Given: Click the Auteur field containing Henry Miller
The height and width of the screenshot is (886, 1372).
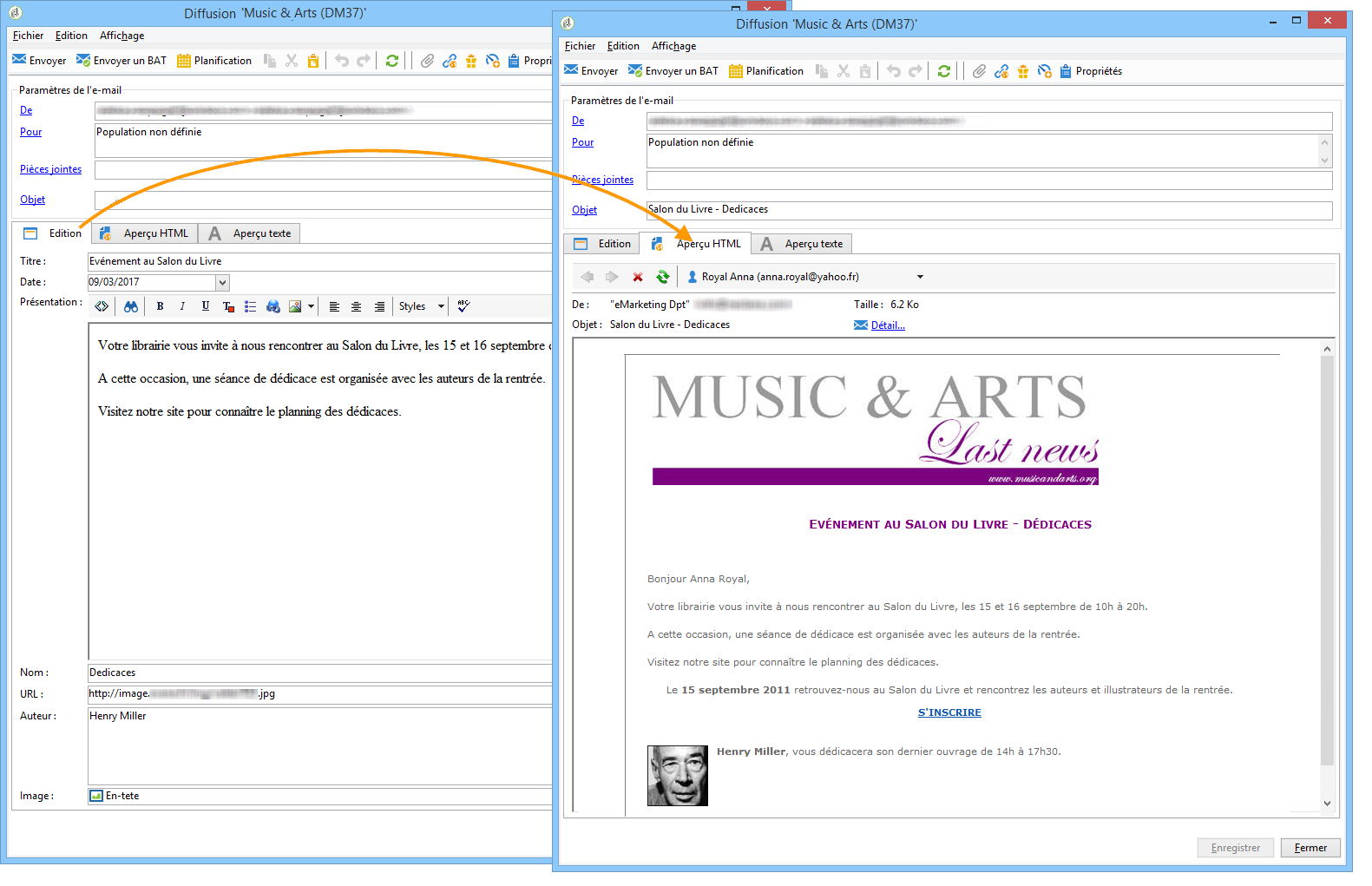Looking at the screenshot, I should 319,746.
